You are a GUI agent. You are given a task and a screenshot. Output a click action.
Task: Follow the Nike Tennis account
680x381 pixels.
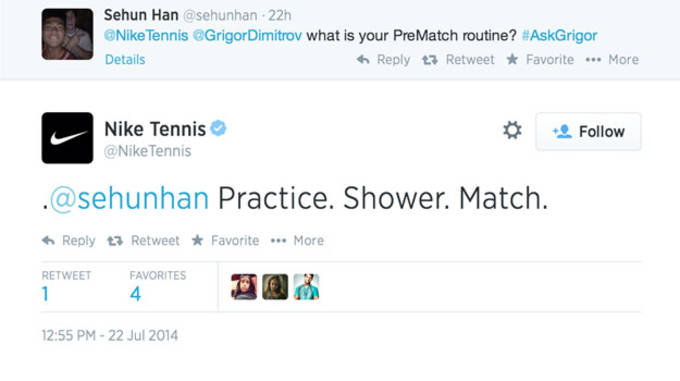[588, 131]
